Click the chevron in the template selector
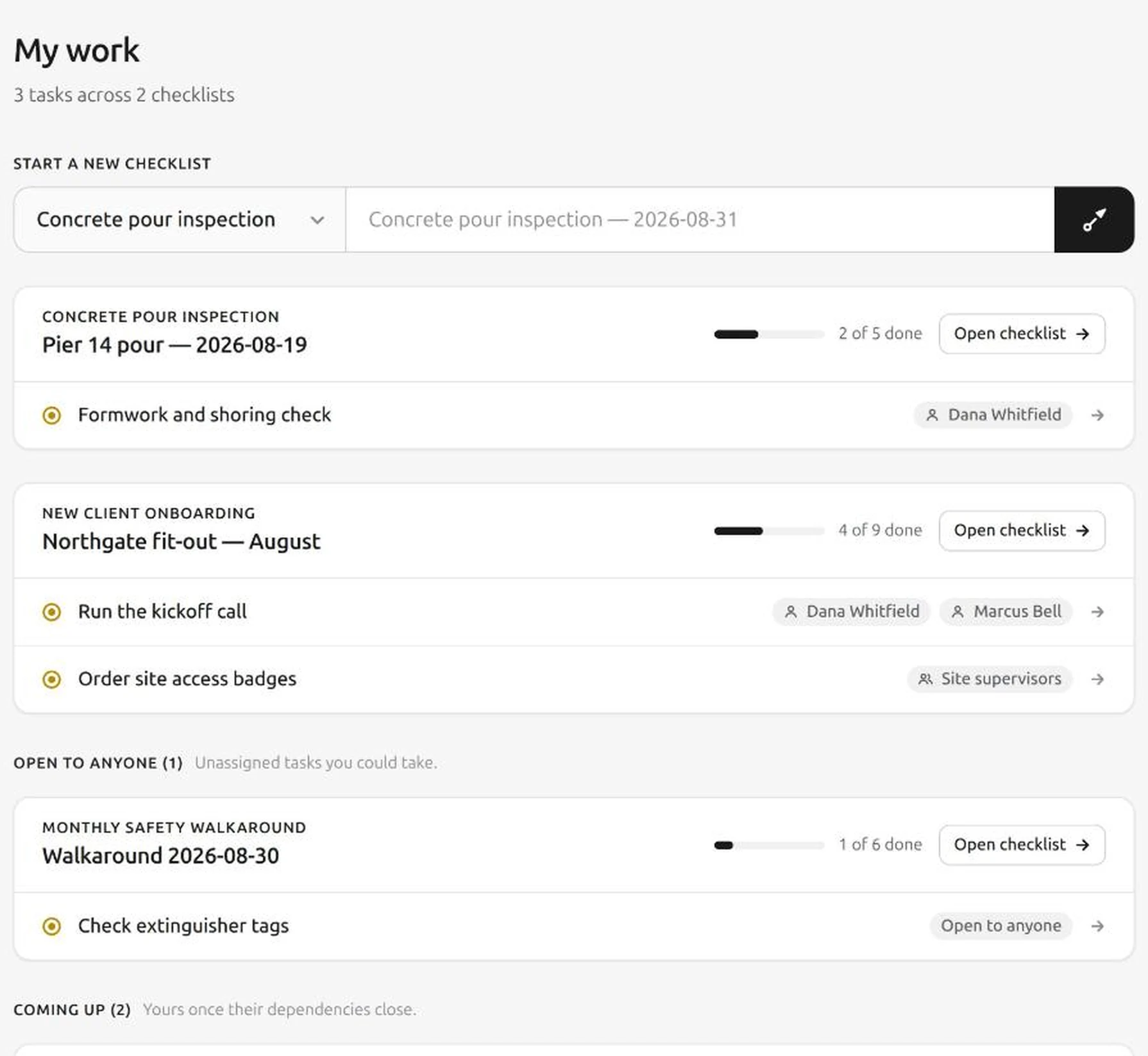Viewport: 1148px width, 1056px height. tap(317, 220)
